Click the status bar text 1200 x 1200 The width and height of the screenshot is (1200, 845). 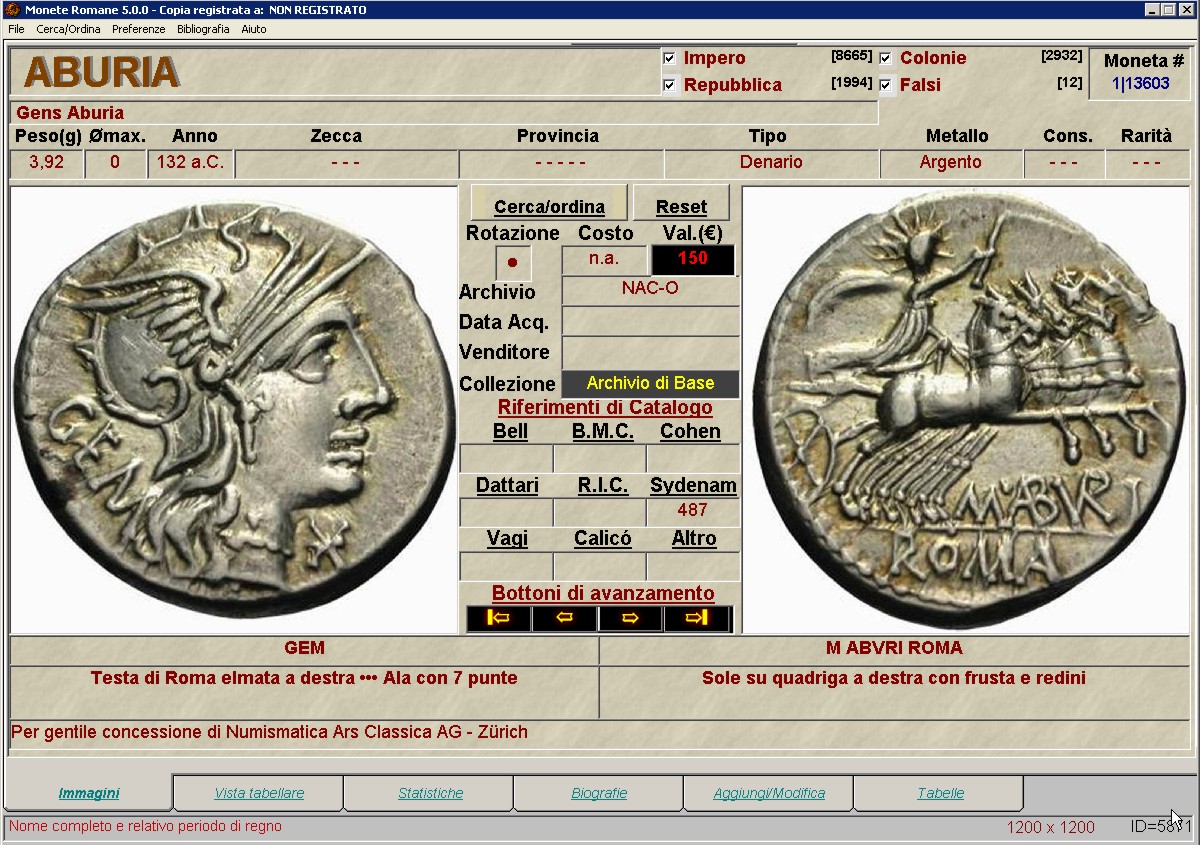pos(1050,828)
